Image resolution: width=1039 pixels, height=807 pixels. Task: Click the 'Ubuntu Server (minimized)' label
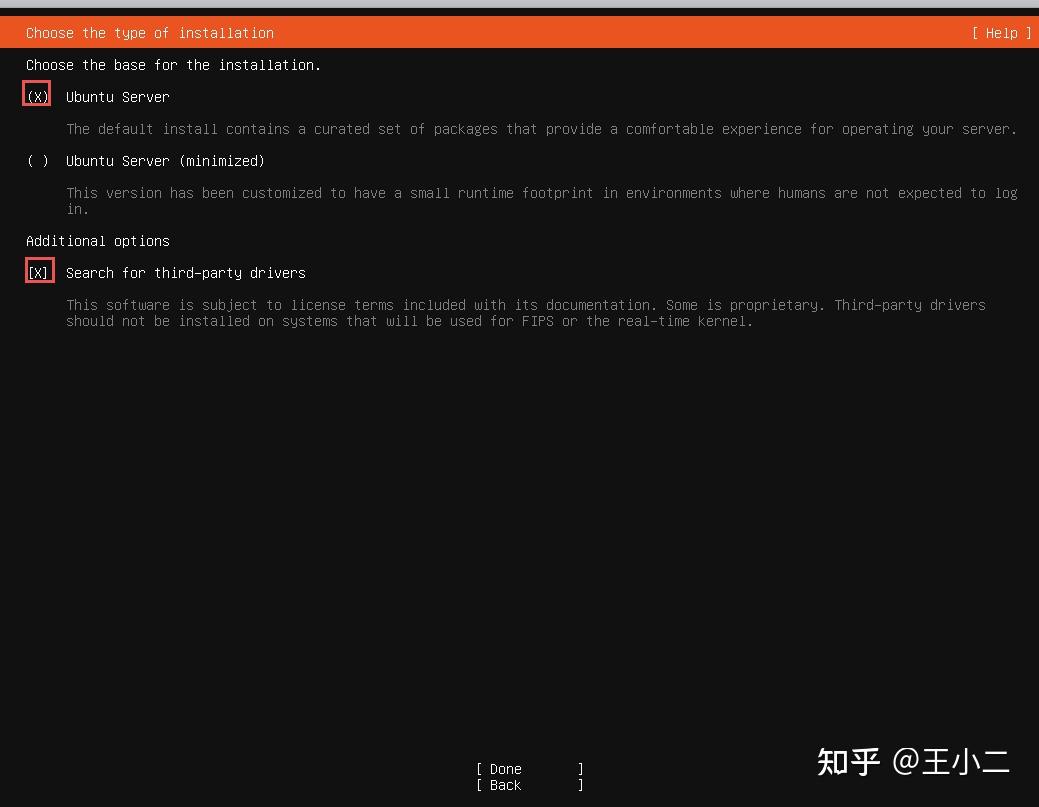(165, 161)
